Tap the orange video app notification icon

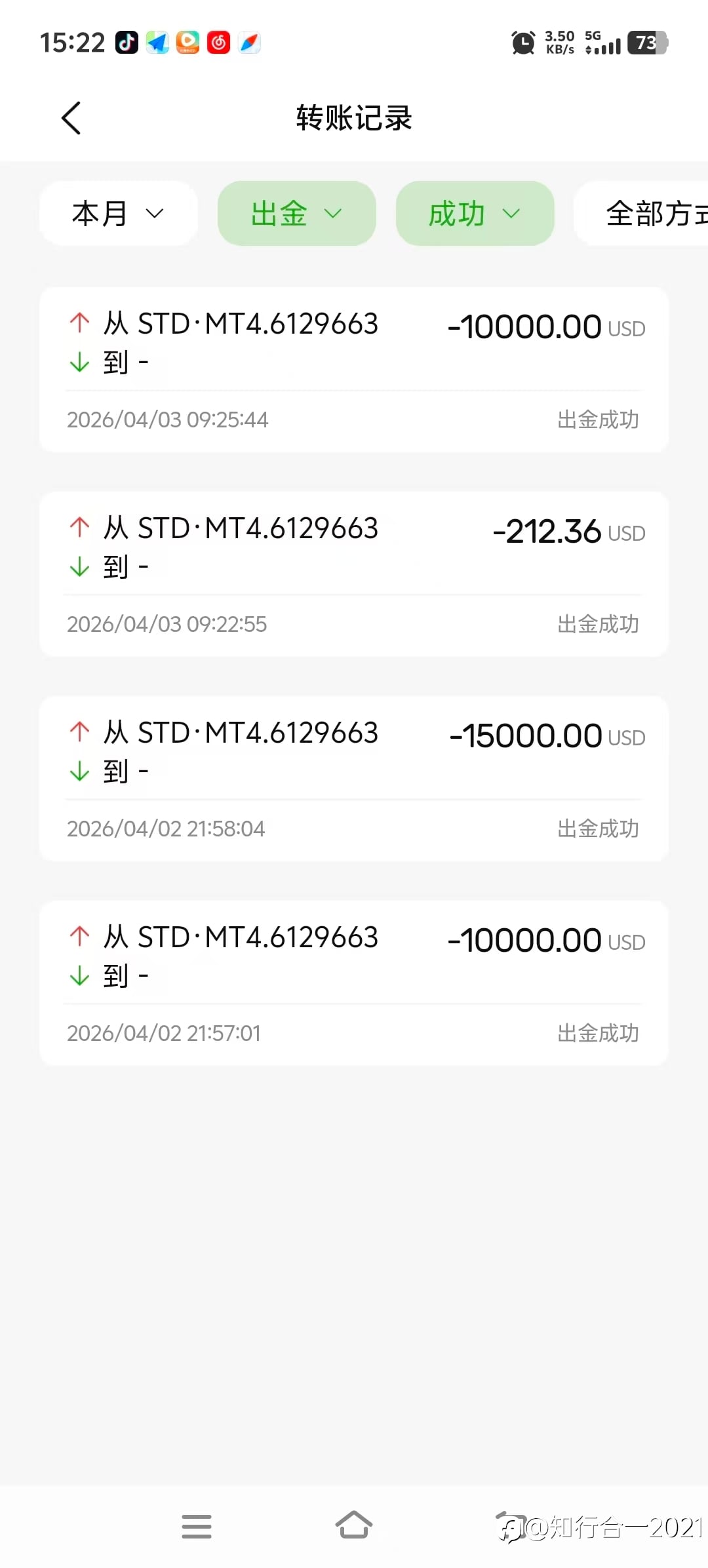187,43
